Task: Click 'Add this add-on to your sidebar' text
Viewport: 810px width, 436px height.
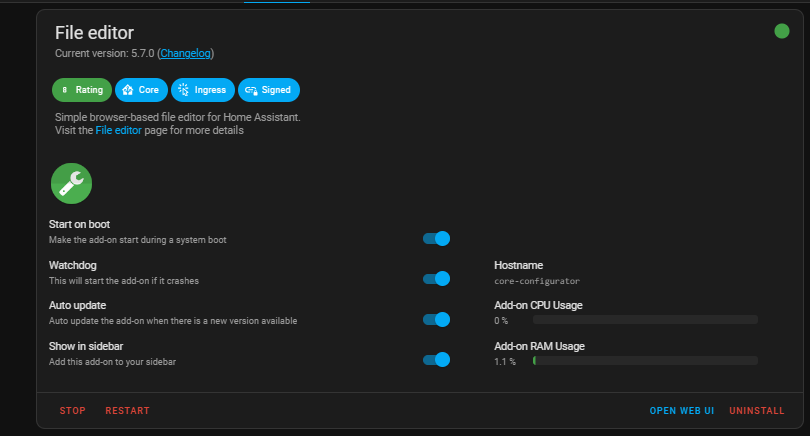Action: 112,362
